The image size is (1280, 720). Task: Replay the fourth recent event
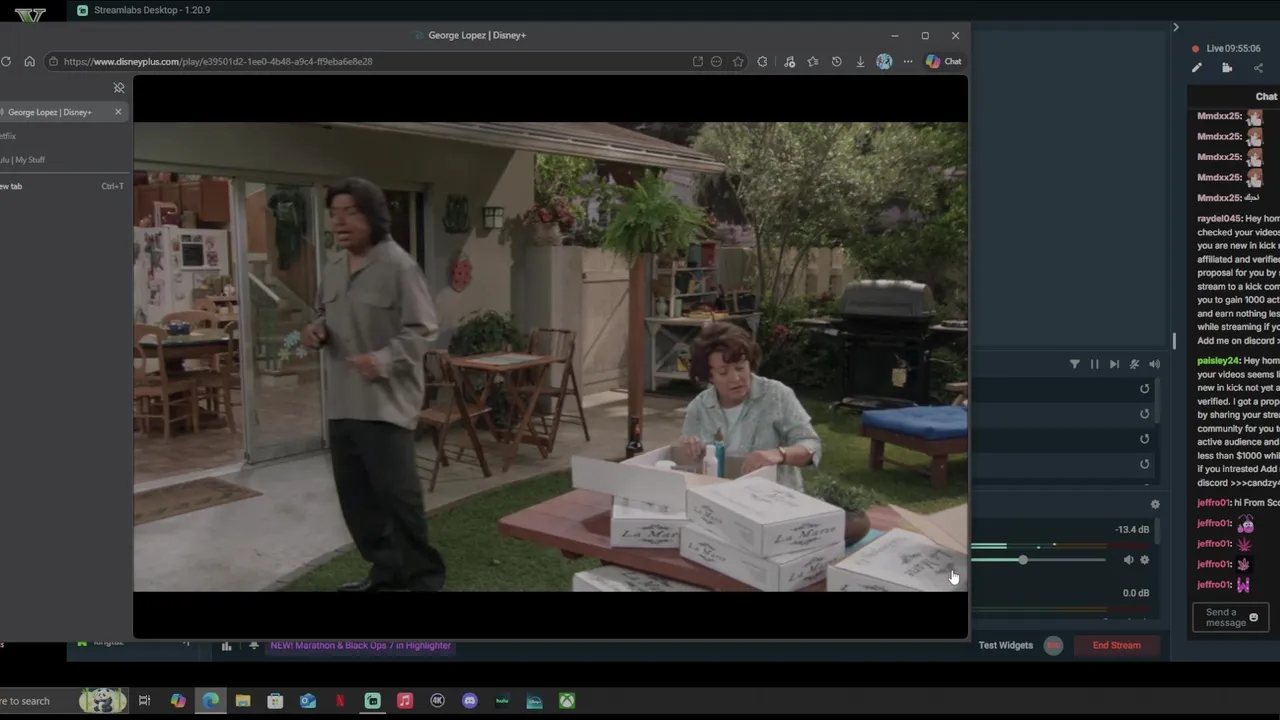click(1145, 464)
